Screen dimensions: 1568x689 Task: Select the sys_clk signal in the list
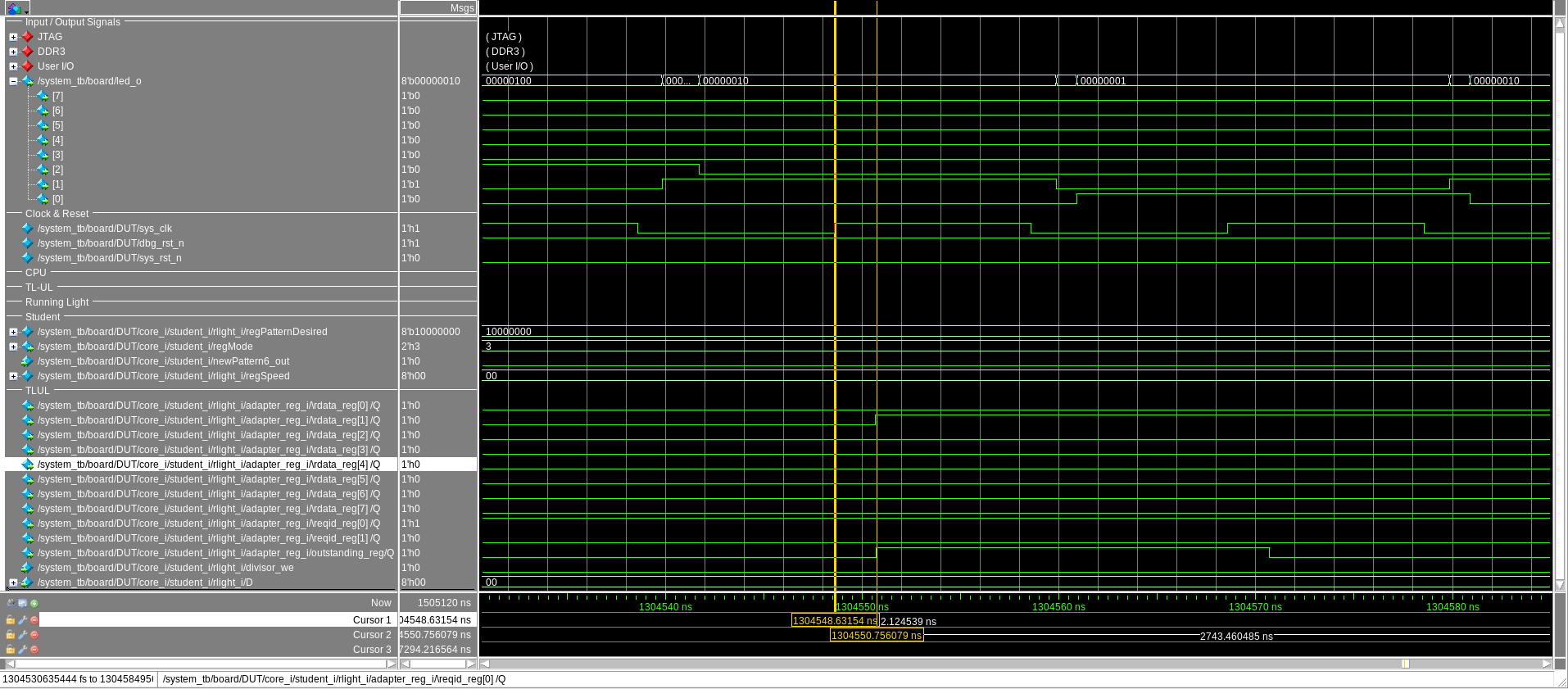point(104,229)
